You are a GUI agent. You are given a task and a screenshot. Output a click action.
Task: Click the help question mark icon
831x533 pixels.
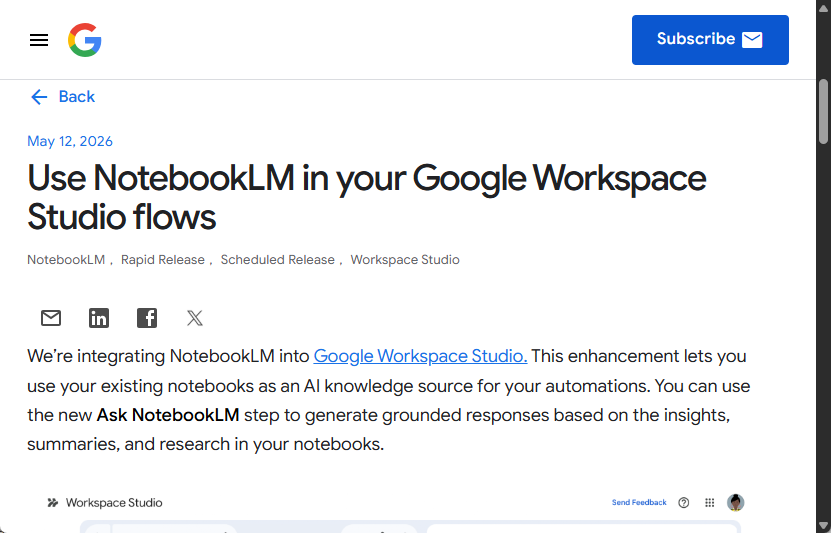point(684,502)
